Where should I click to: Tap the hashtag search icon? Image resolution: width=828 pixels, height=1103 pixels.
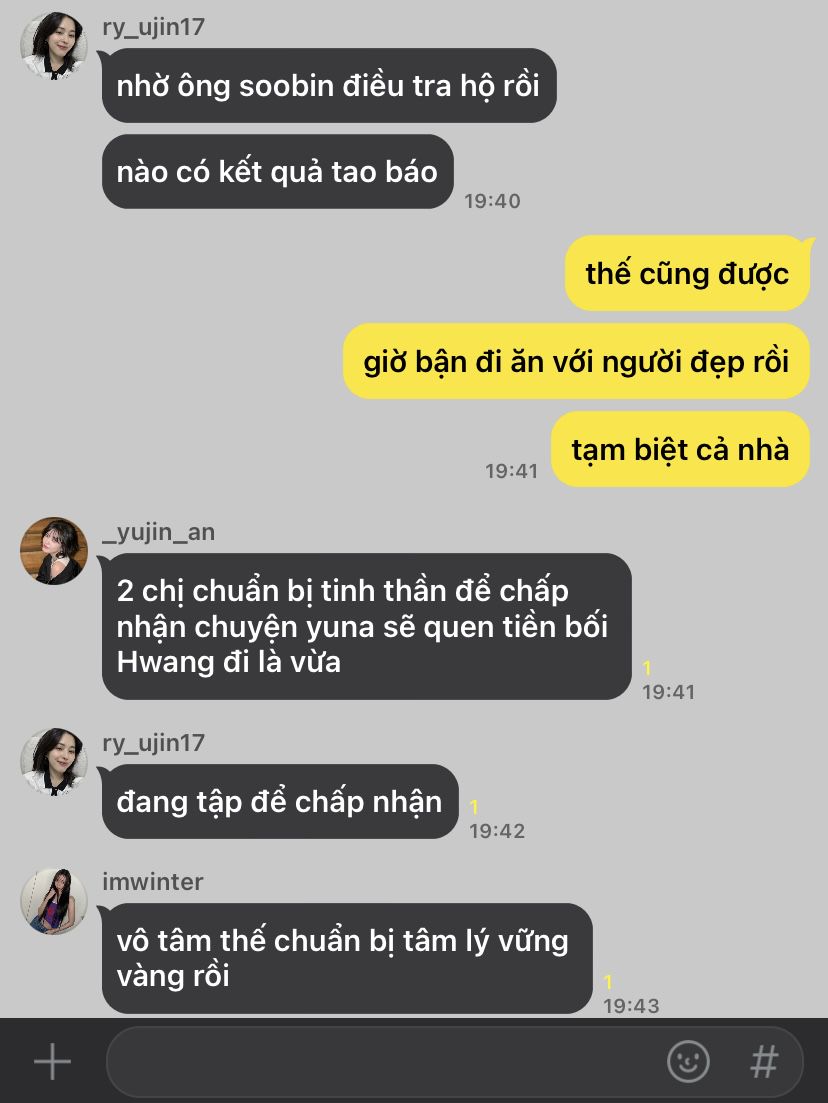point(764,1061)
